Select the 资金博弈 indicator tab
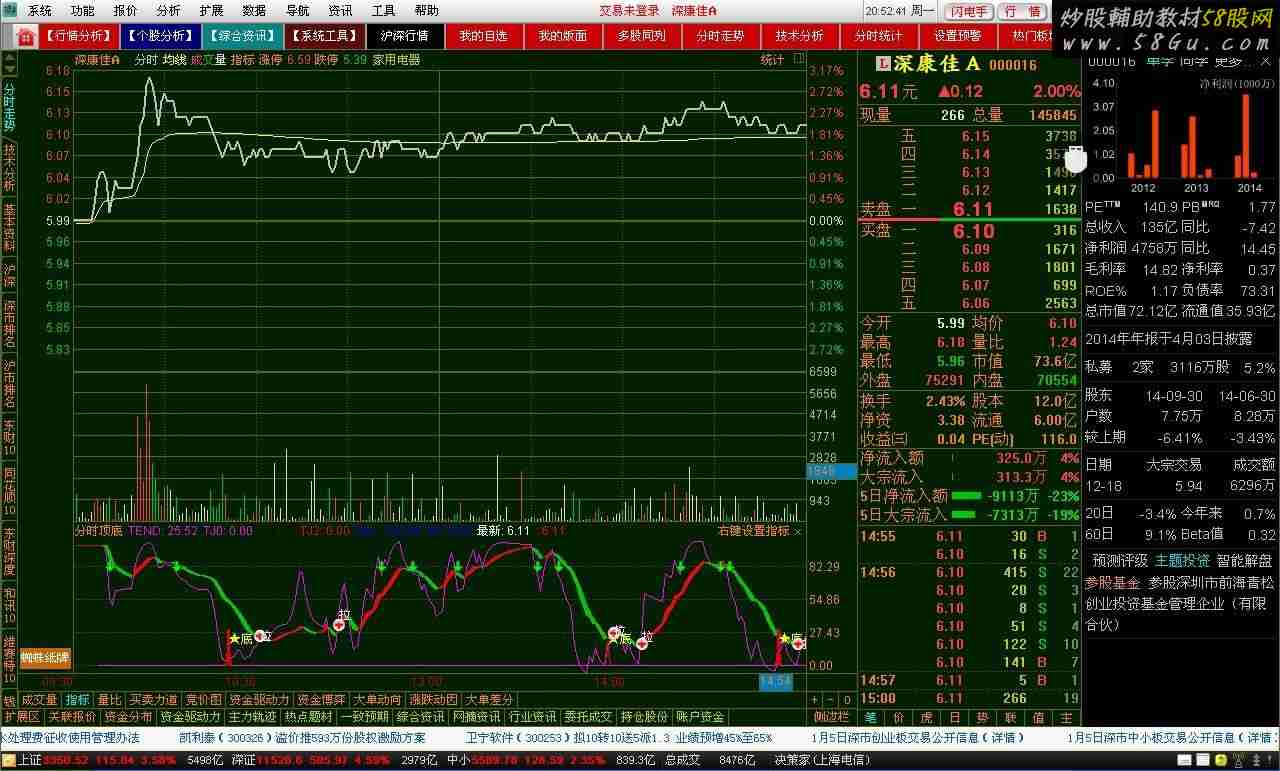 [322, 700]
